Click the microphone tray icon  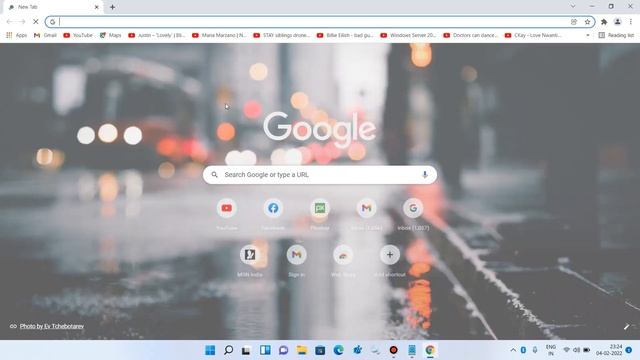coord(535,350)
